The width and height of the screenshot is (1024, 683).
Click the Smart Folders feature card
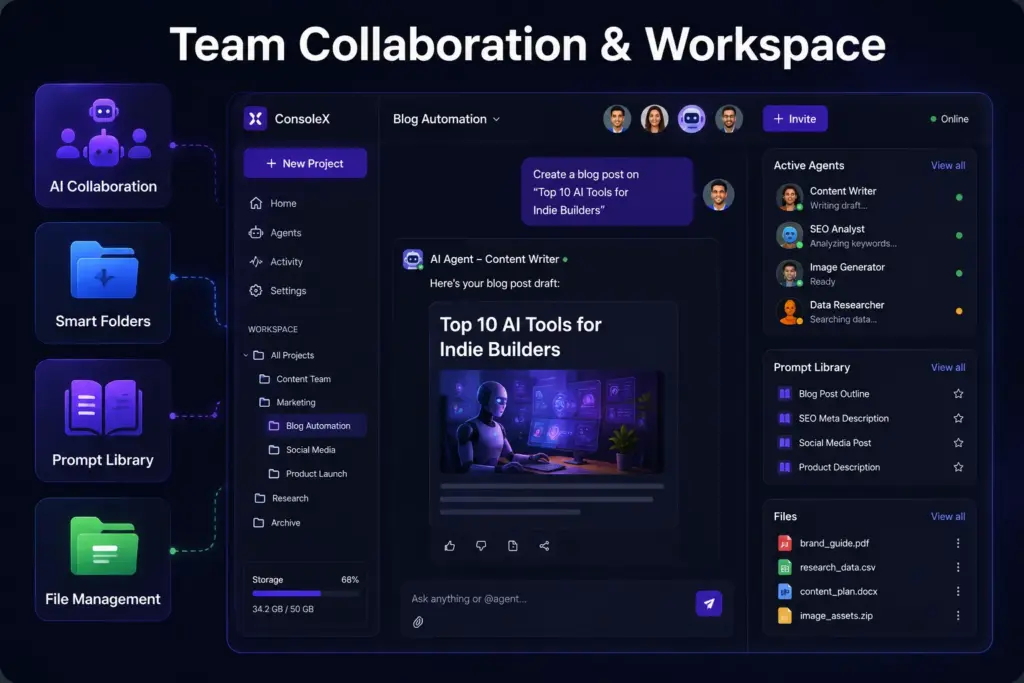103,283
